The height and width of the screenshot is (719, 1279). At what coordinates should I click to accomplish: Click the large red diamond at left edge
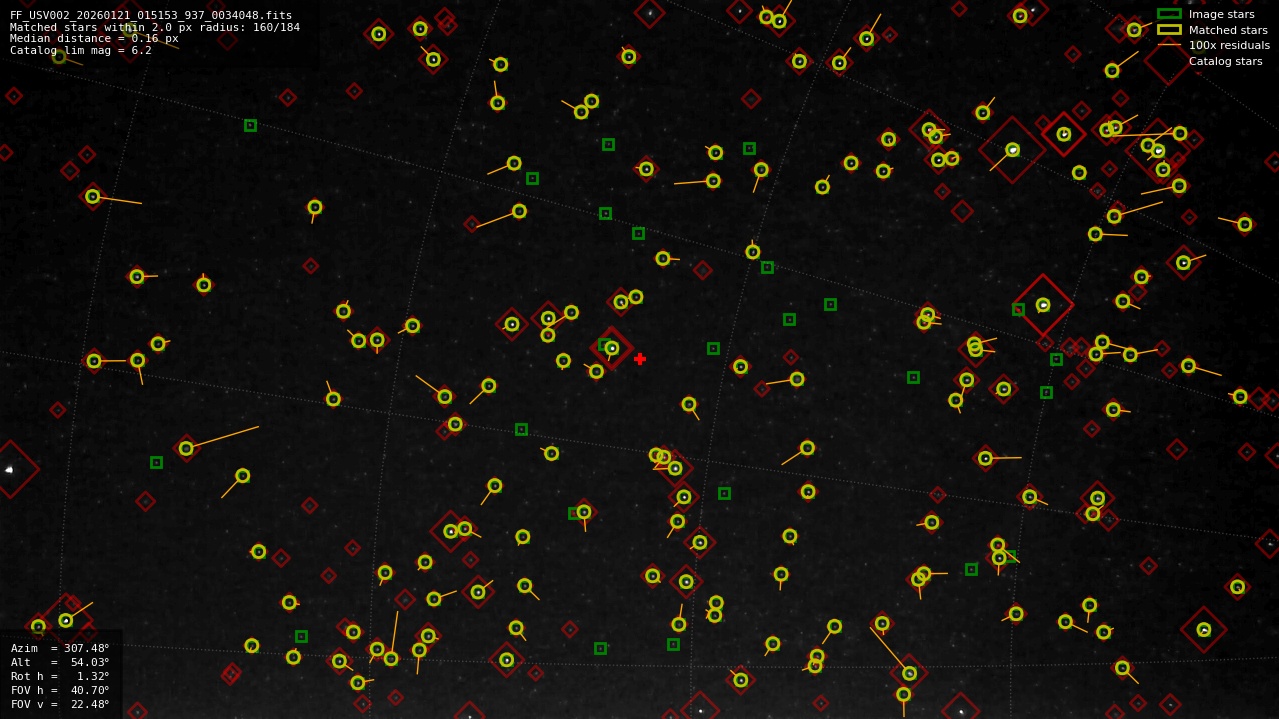[x=9, y=469]
